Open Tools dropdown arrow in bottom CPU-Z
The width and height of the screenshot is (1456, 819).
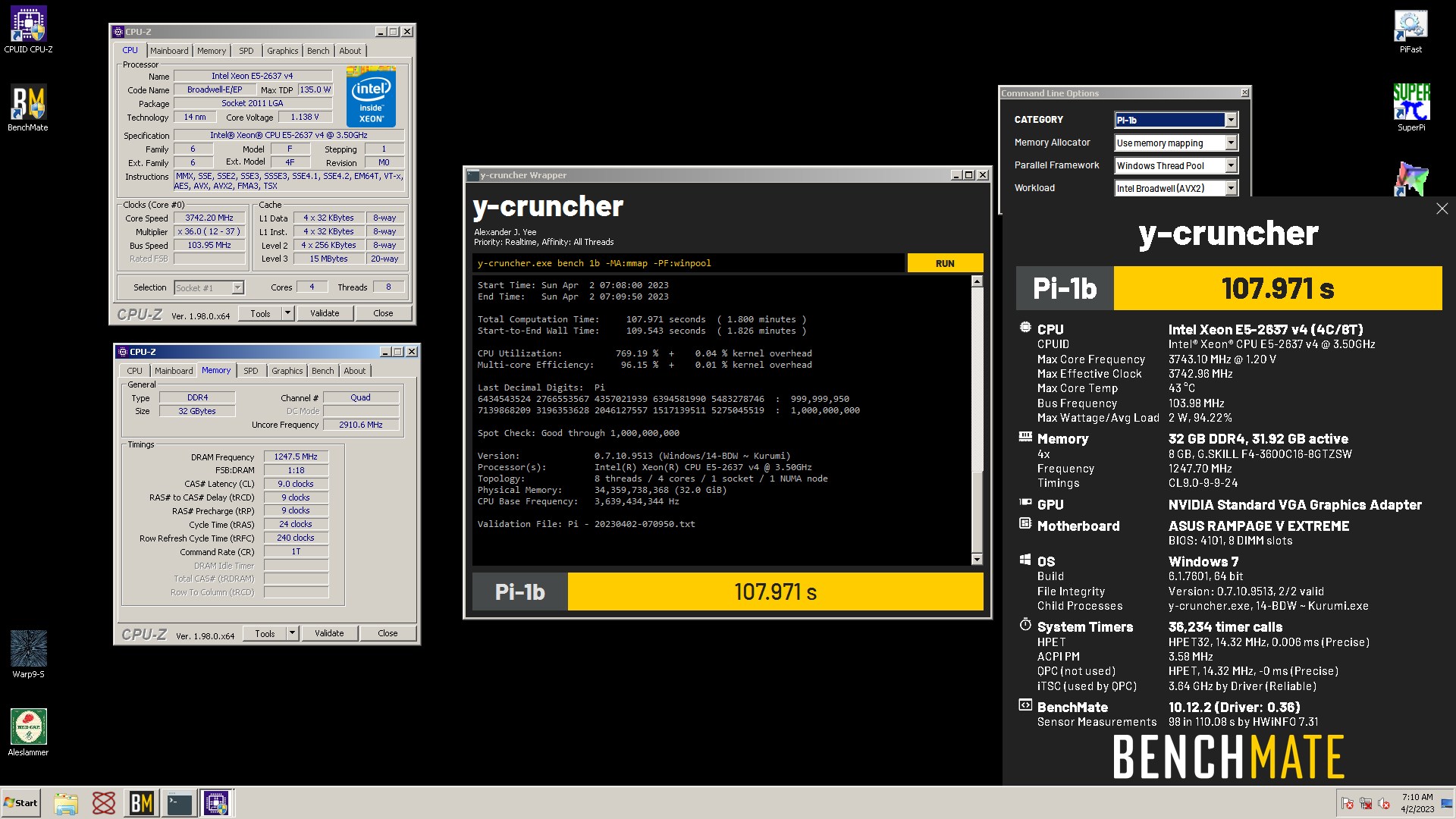(292, 633)
